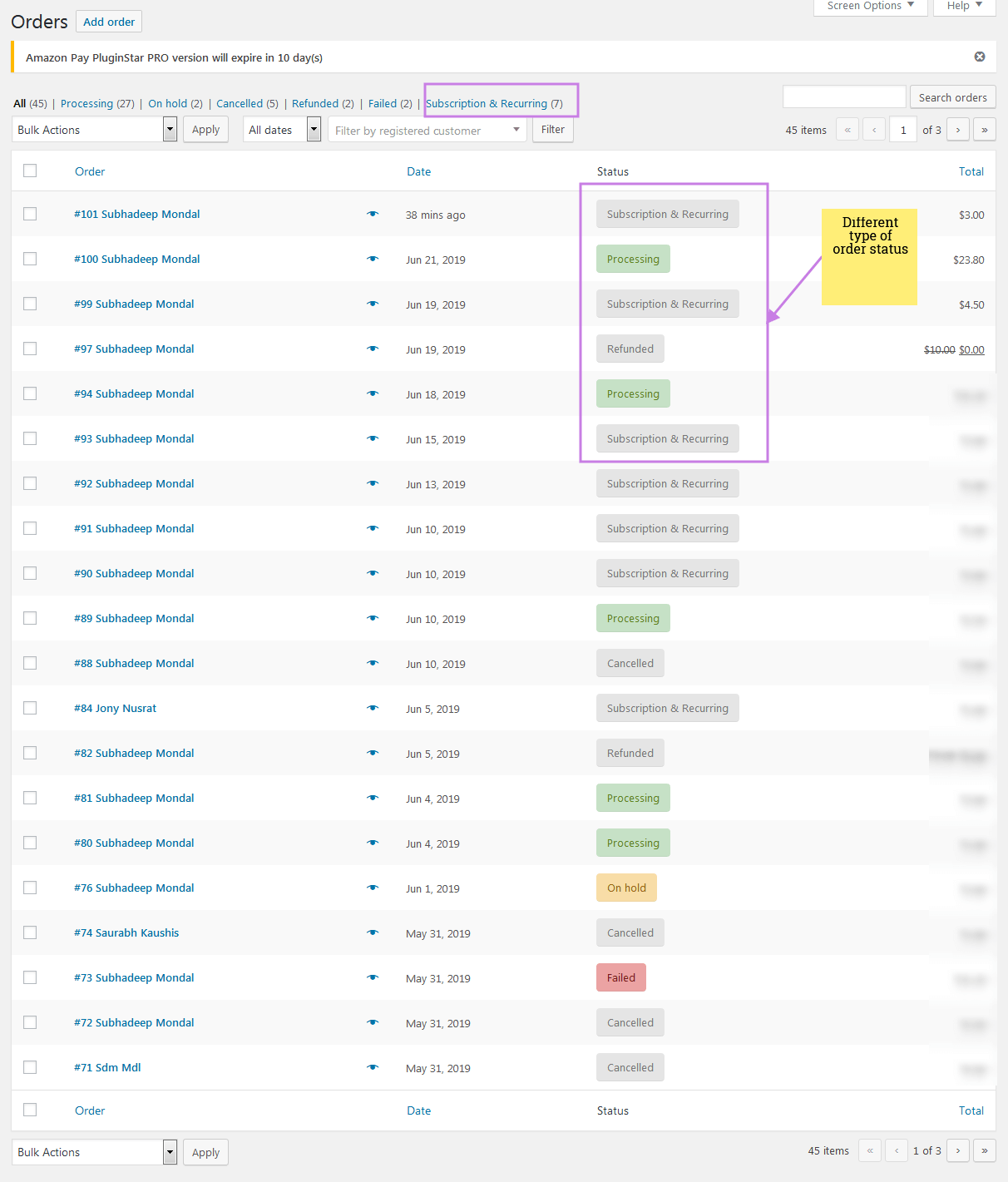Image resolution: width=1008 pixels, height=1182 pixels.
Task: Expand the All dates filter dropdown
Action: 282,130
